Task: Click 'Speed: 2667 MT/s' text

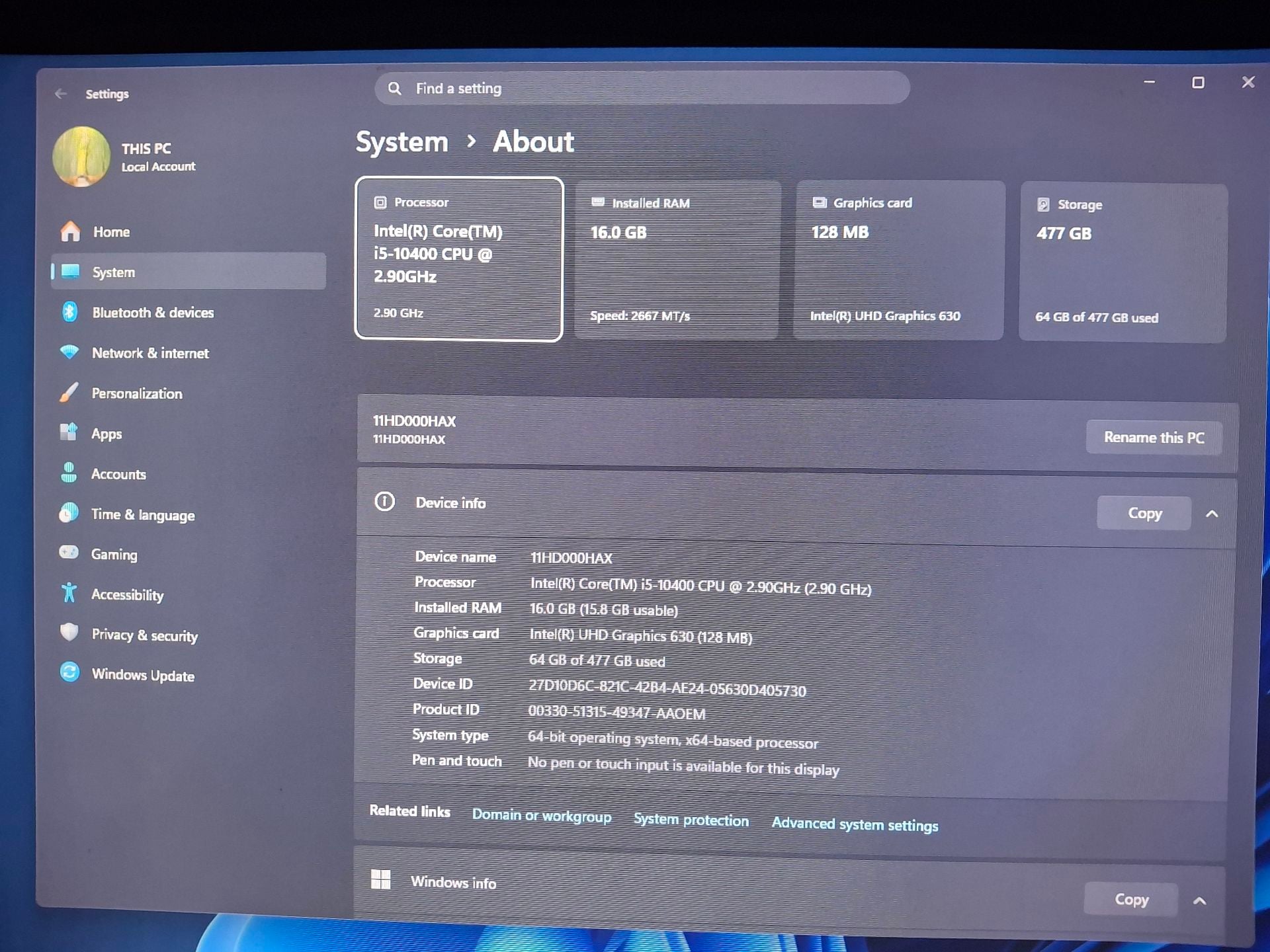Action: (640, 316)
